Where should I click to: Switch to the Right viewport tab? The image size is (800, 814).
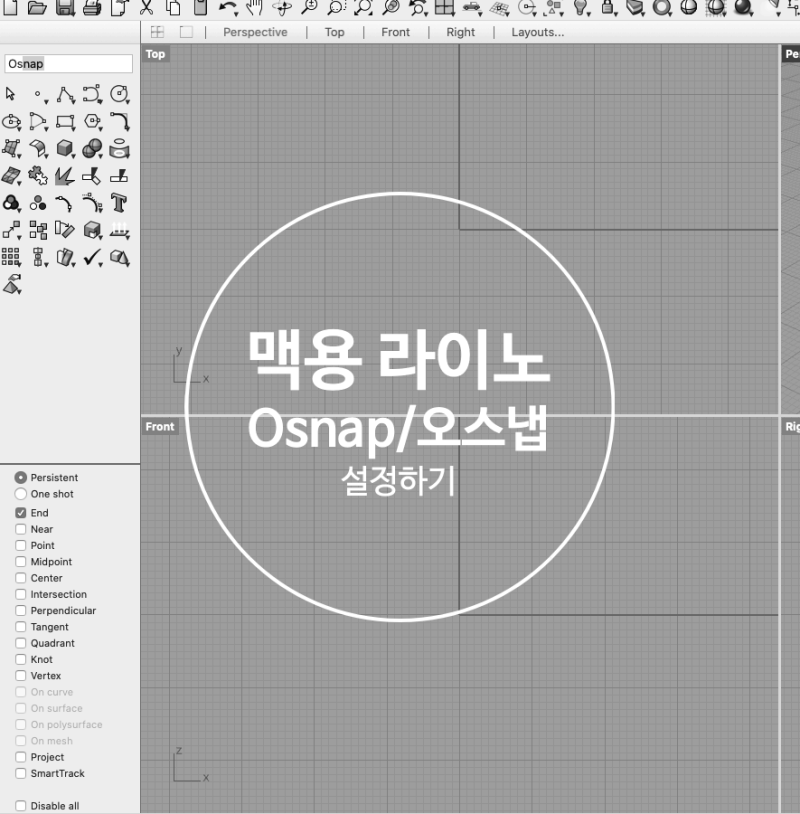pos(460,32)
